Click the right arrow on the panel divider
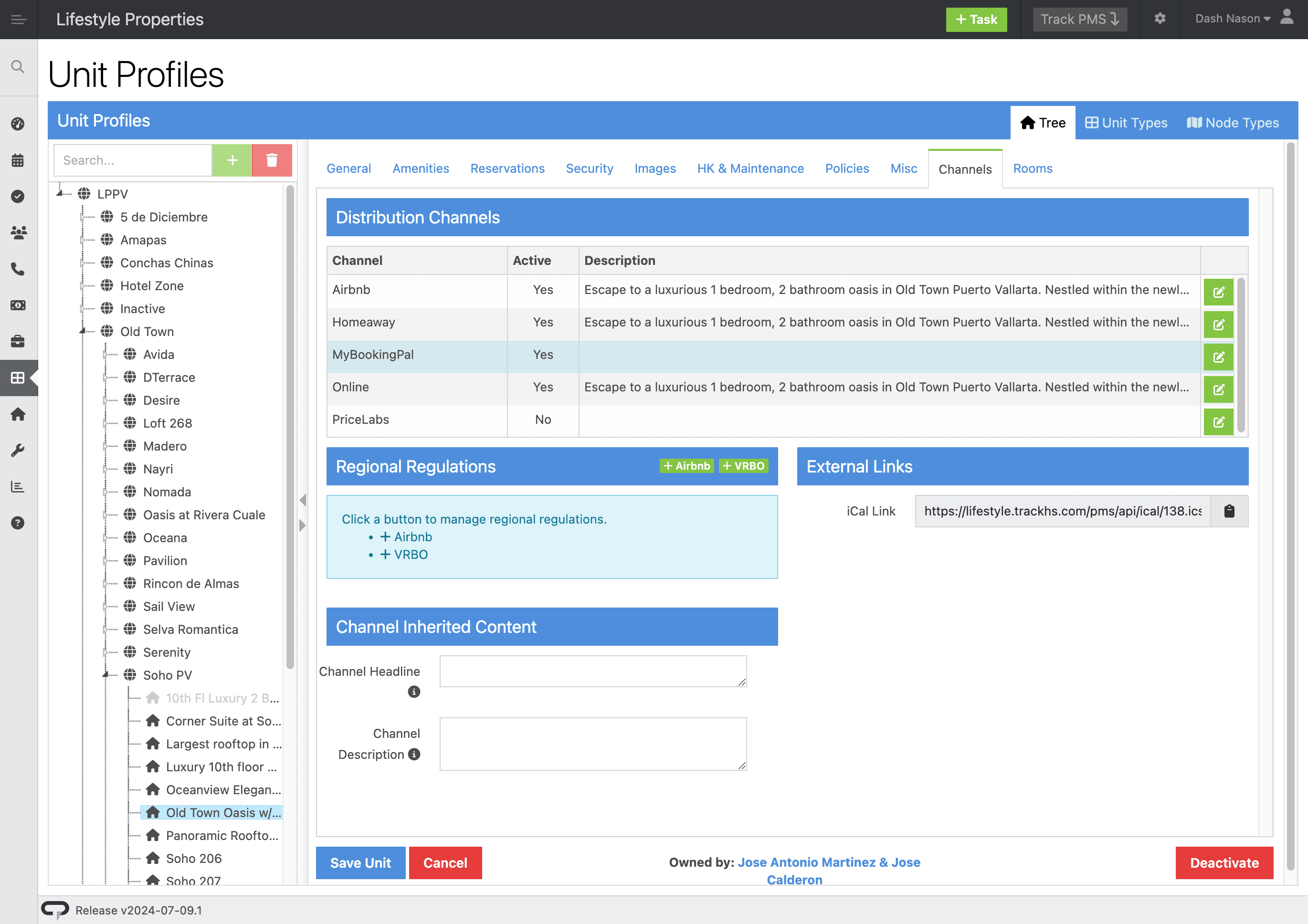This screenshot has width=1308, height=924. [303, 525]
